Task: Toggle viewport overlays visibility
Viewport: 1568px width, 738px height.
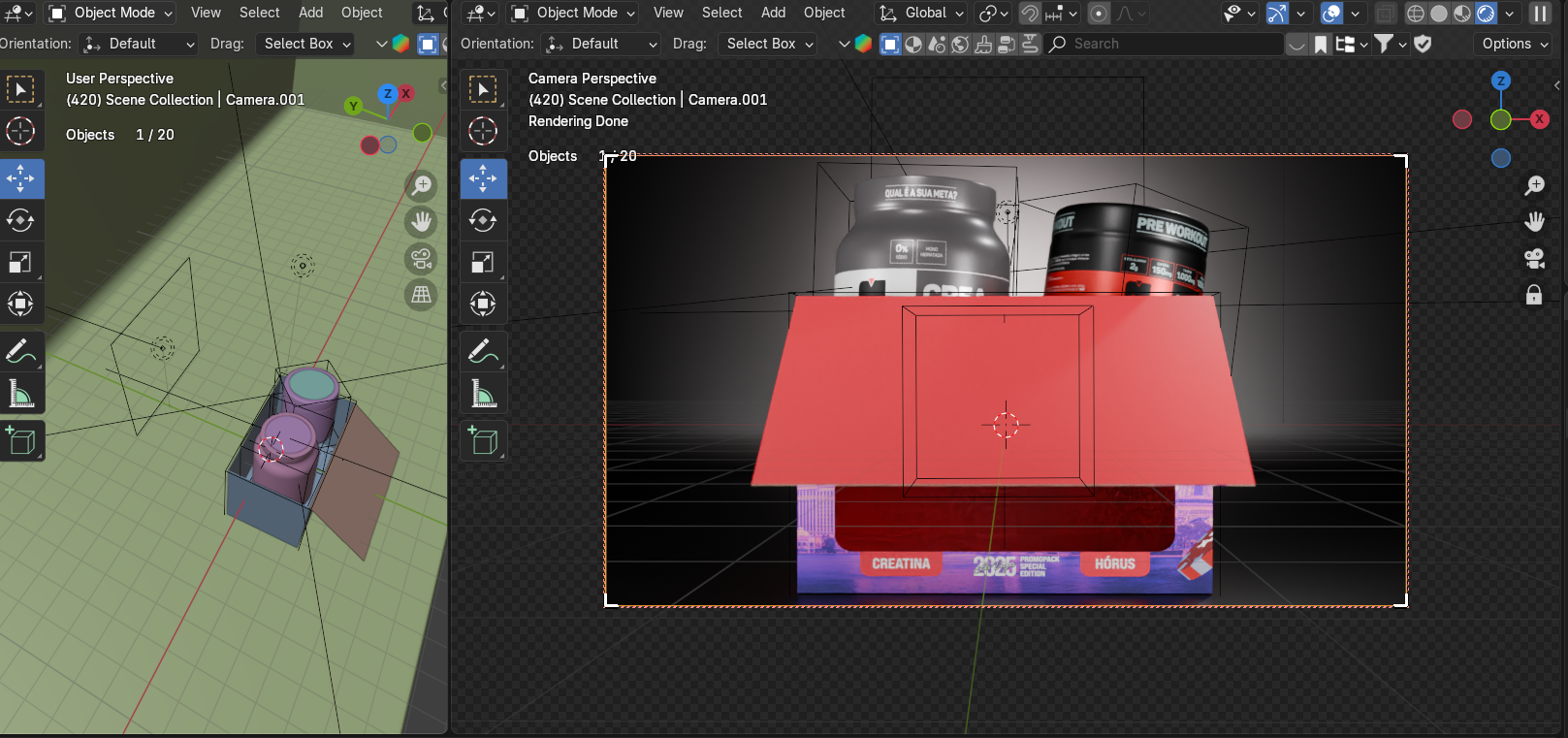Action: pyautogui.click(x=1332, y=14)
